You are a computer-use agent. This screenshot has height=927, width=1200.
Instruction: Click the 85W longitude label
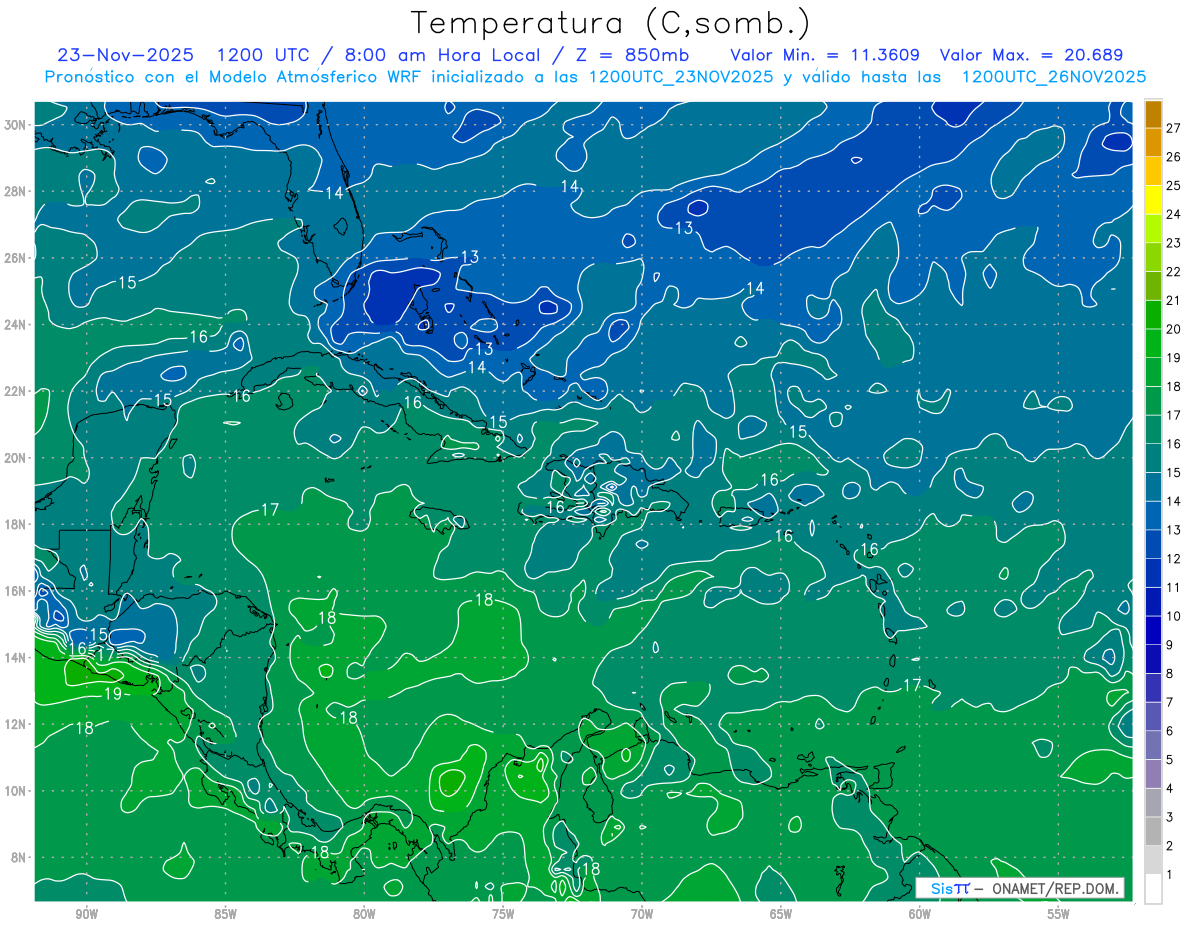225,914
